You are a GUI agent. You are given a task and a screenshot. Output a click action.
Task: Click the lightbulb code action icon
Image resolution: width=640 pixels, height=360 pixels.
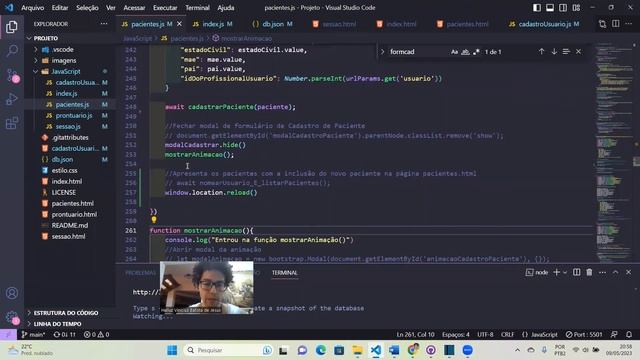click(x=154, y=220)
